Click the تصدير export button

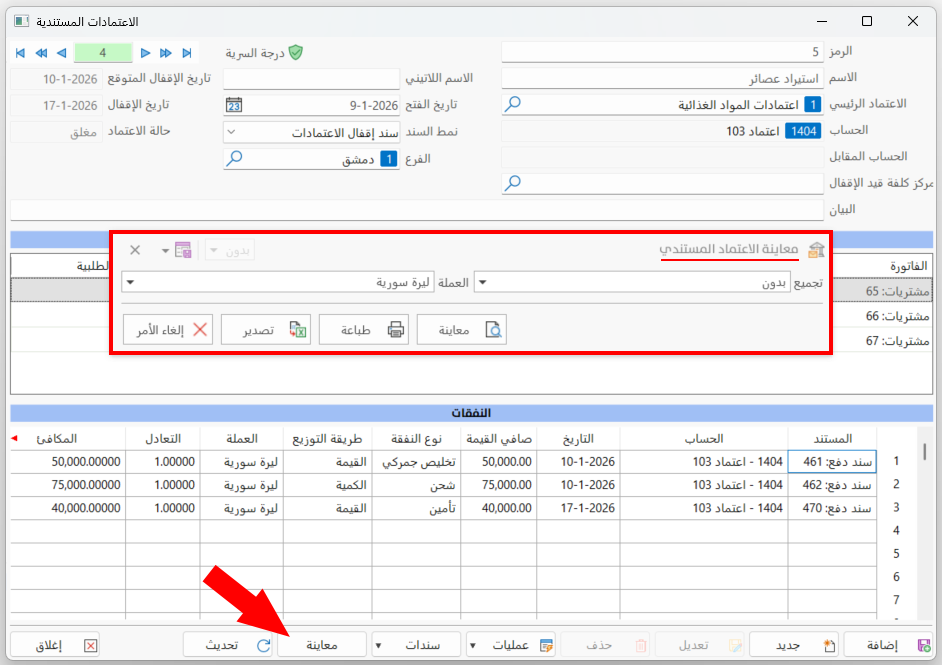coord(266,330)
